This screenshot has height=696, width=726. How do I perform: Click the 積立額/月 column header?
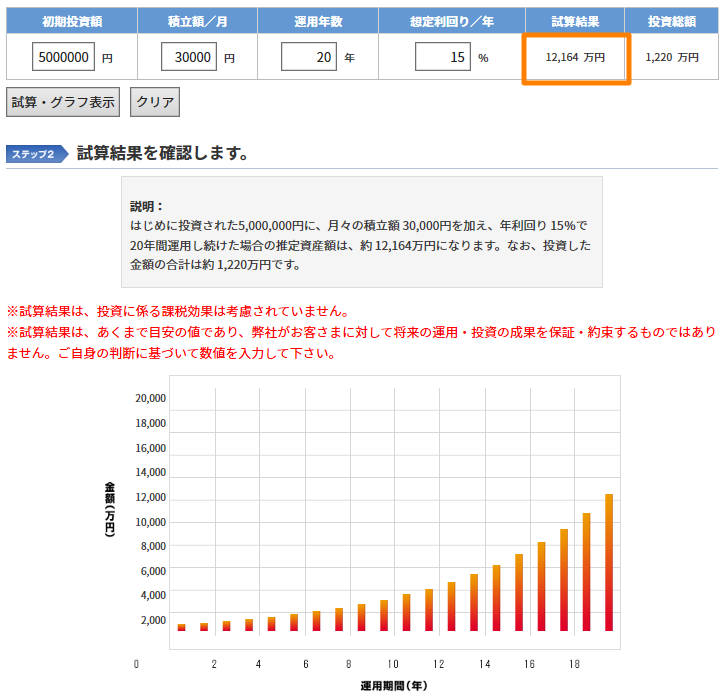(198, 21)
